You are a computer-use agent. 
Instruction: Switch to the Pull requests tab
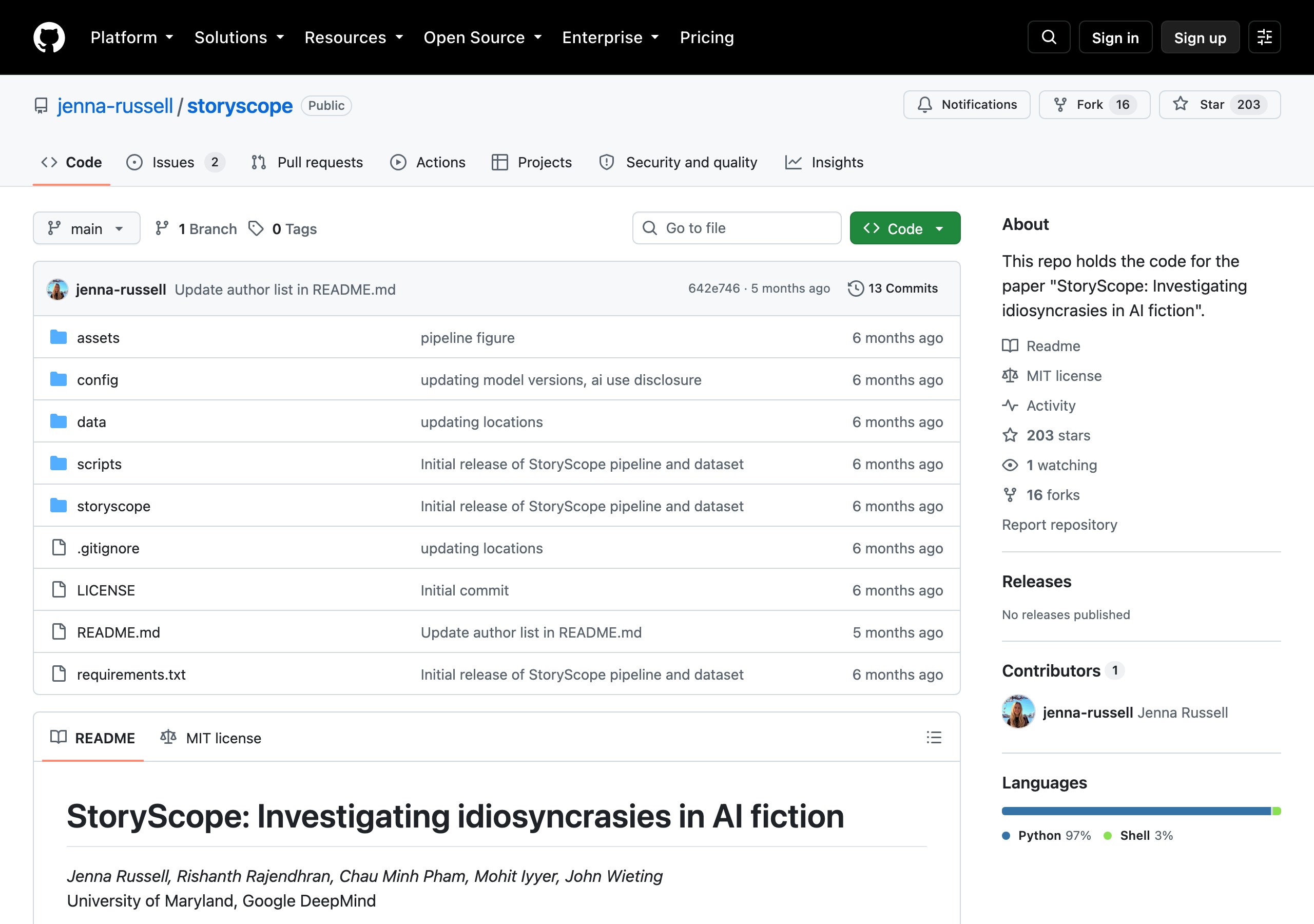tap(307, 163)
